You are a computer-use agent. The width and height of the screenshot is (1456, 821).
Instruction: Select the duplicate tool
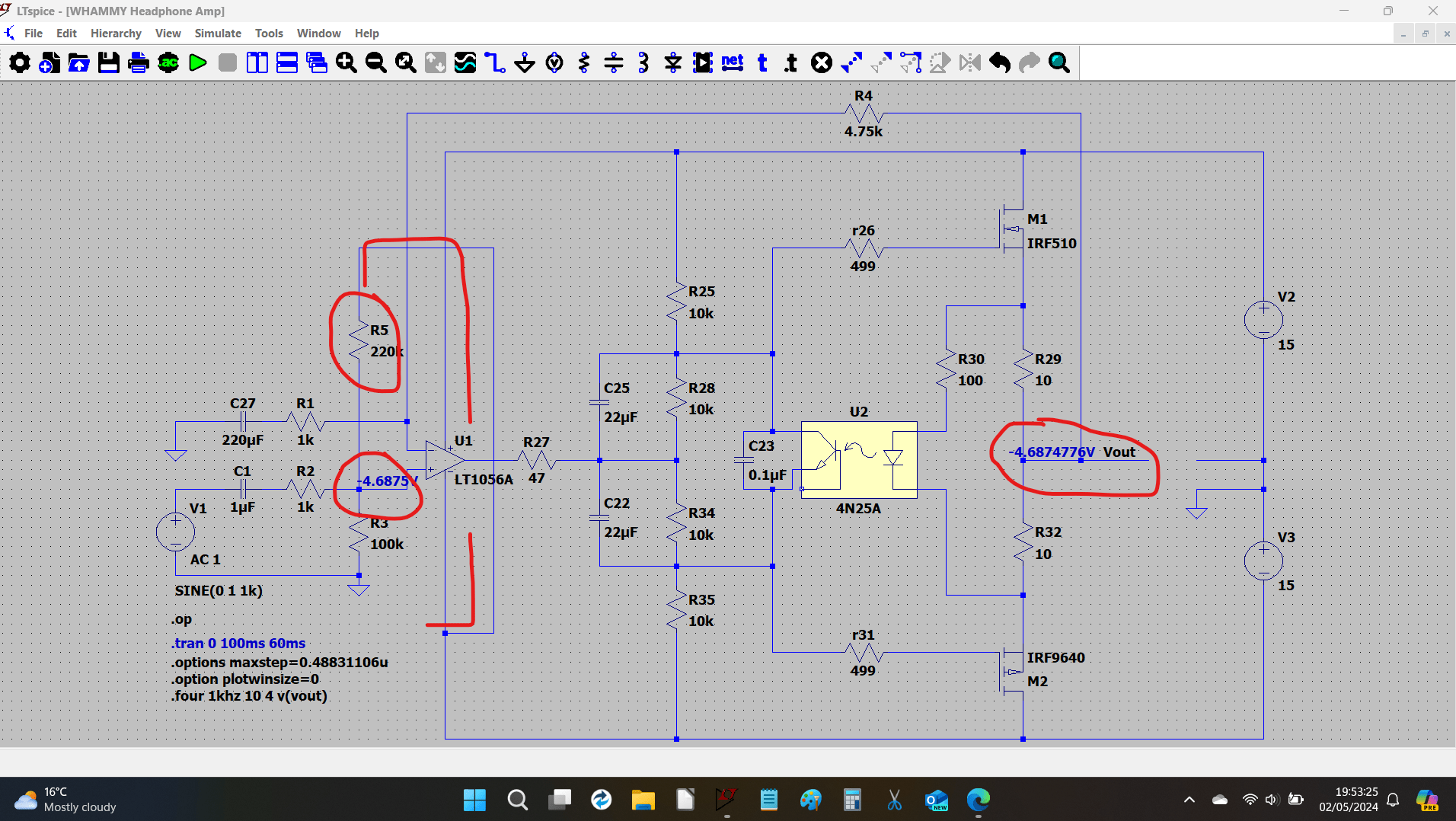851,62
